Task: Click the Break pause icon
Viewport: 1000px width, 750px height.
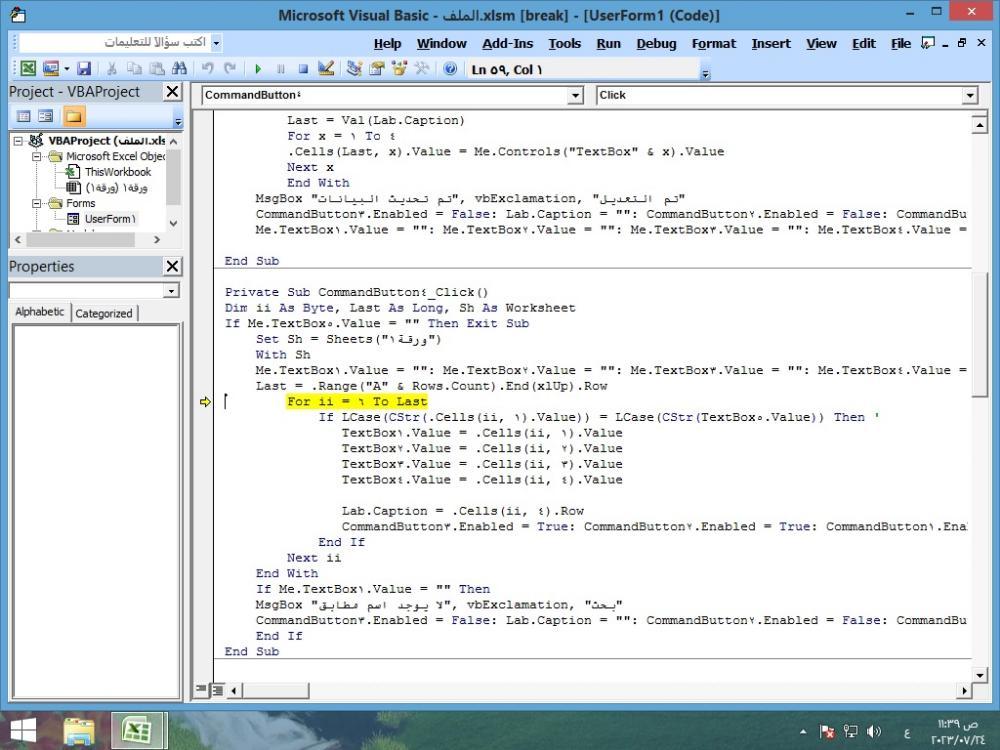Action: pyautogui.click(x=281, y=68)
